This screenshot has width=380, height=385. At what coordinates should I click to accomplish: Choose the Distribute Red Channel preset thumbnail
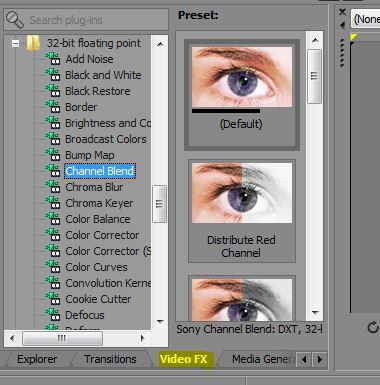point(242,193)
